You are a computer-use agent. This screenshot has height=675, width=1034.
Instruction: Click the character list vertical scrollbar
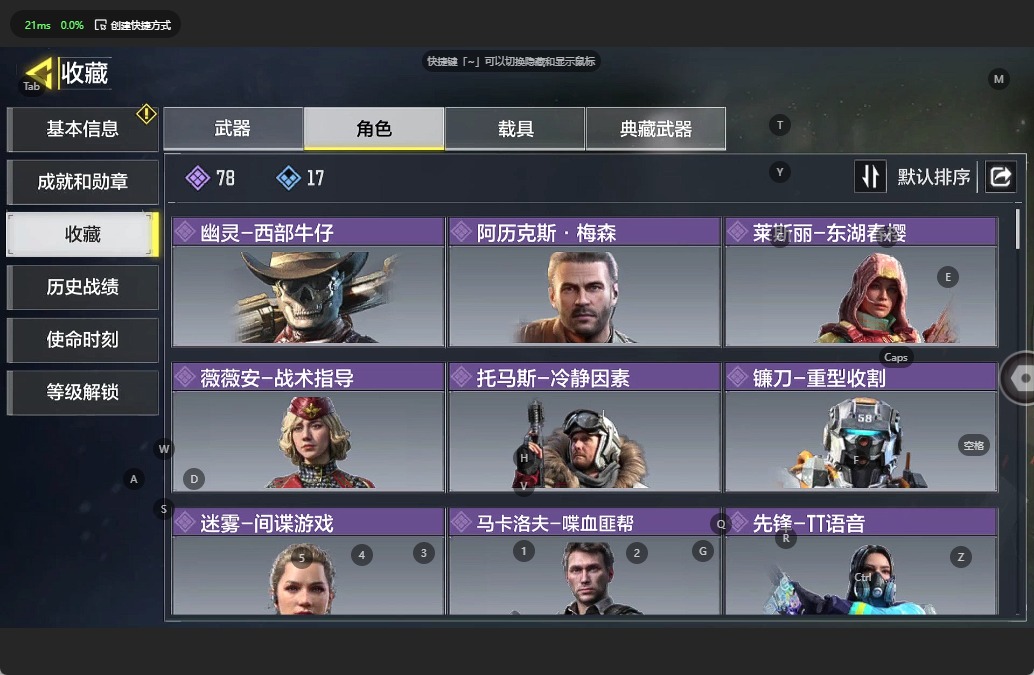[1018, 229]
